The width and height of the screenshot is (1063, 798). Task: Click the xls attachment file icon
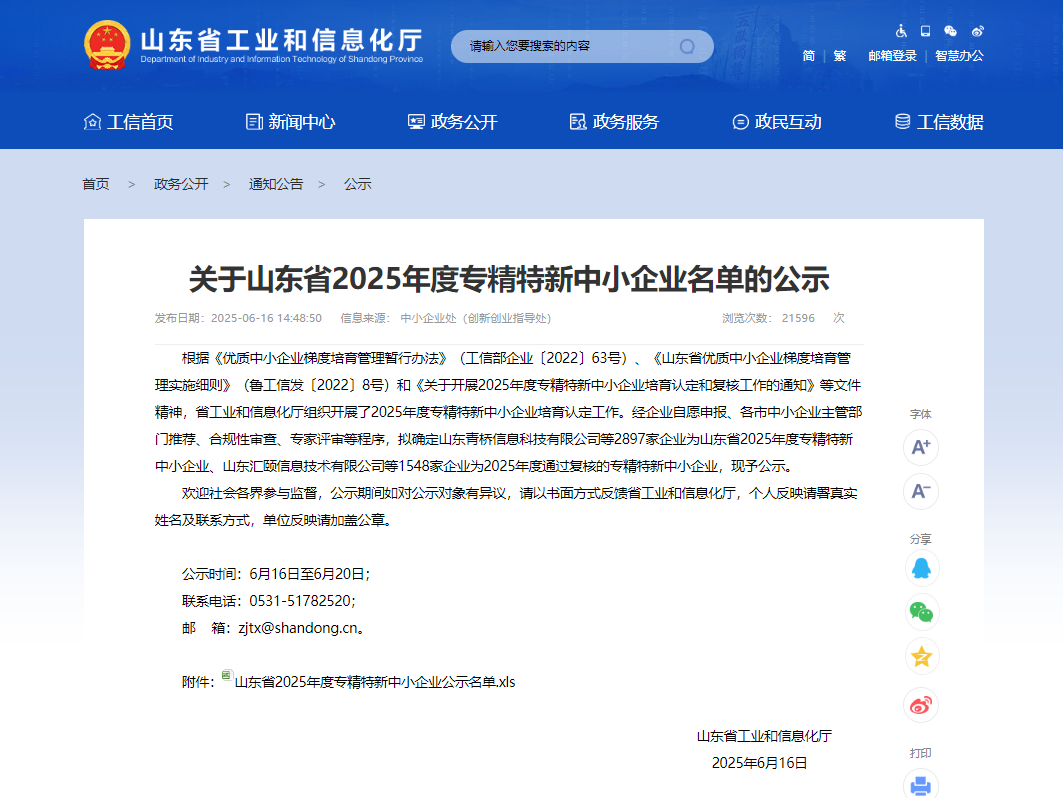[227, 675]
